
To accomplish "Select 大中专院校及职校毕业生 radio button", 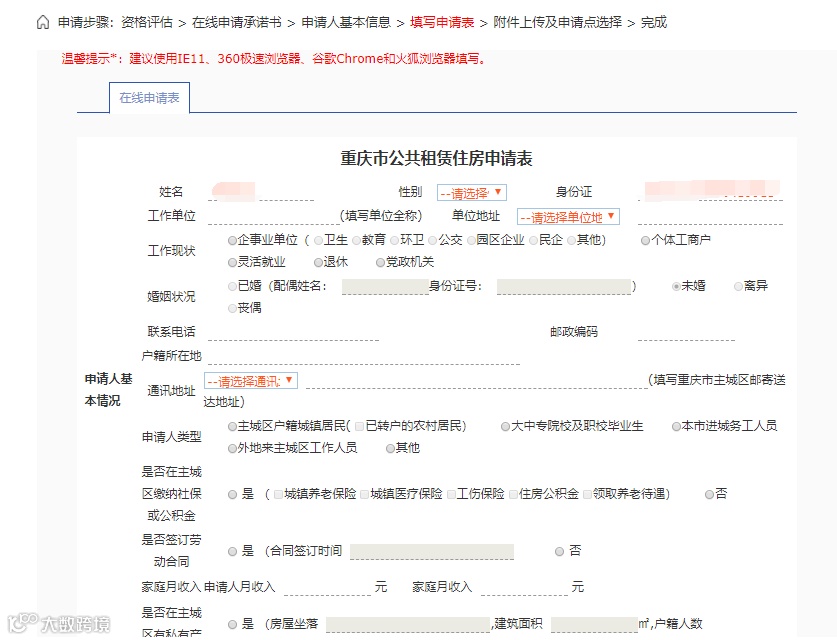I will 505,426.
